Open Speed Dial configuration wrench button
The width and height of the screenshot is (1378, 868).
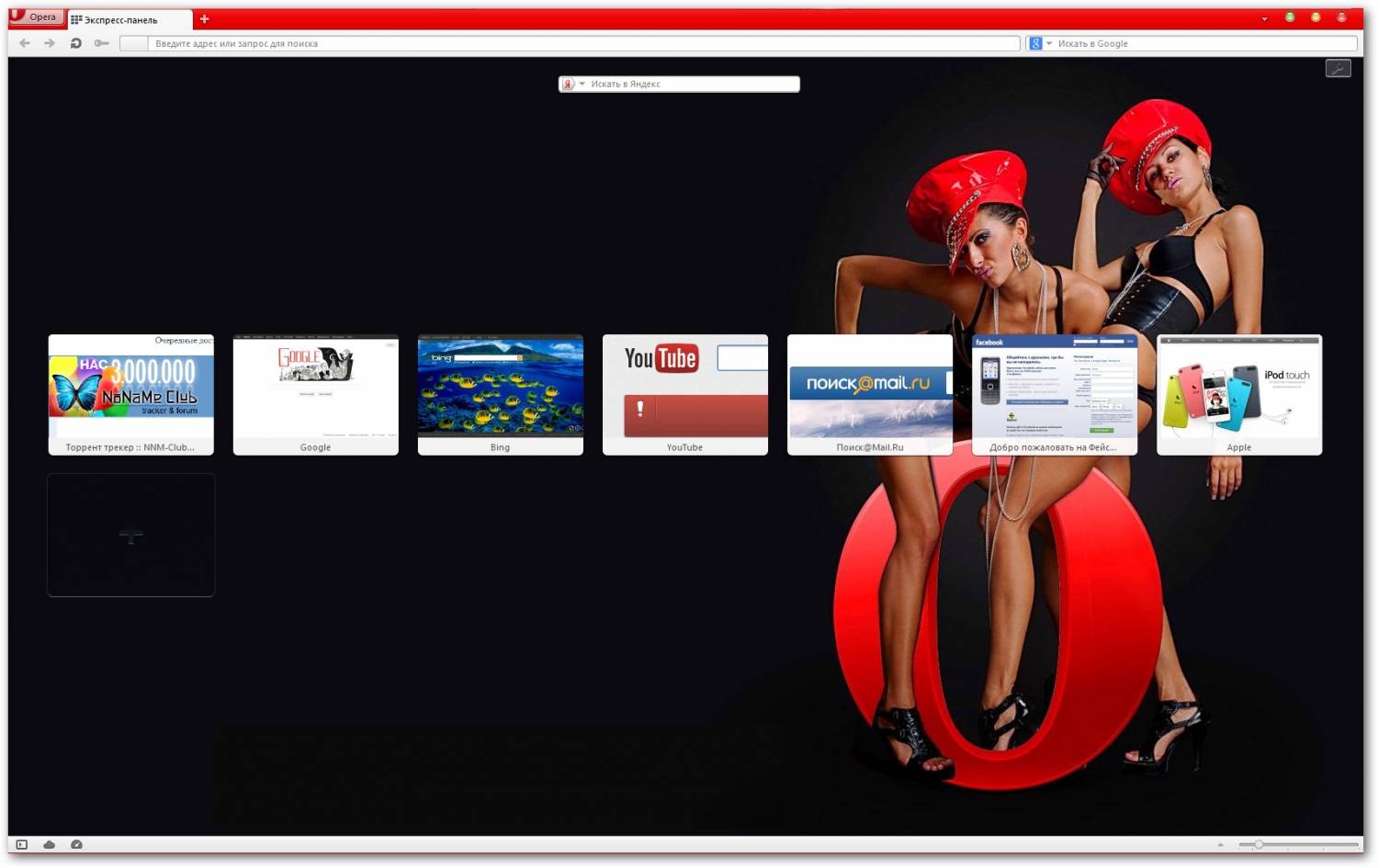coord(1338,69)
